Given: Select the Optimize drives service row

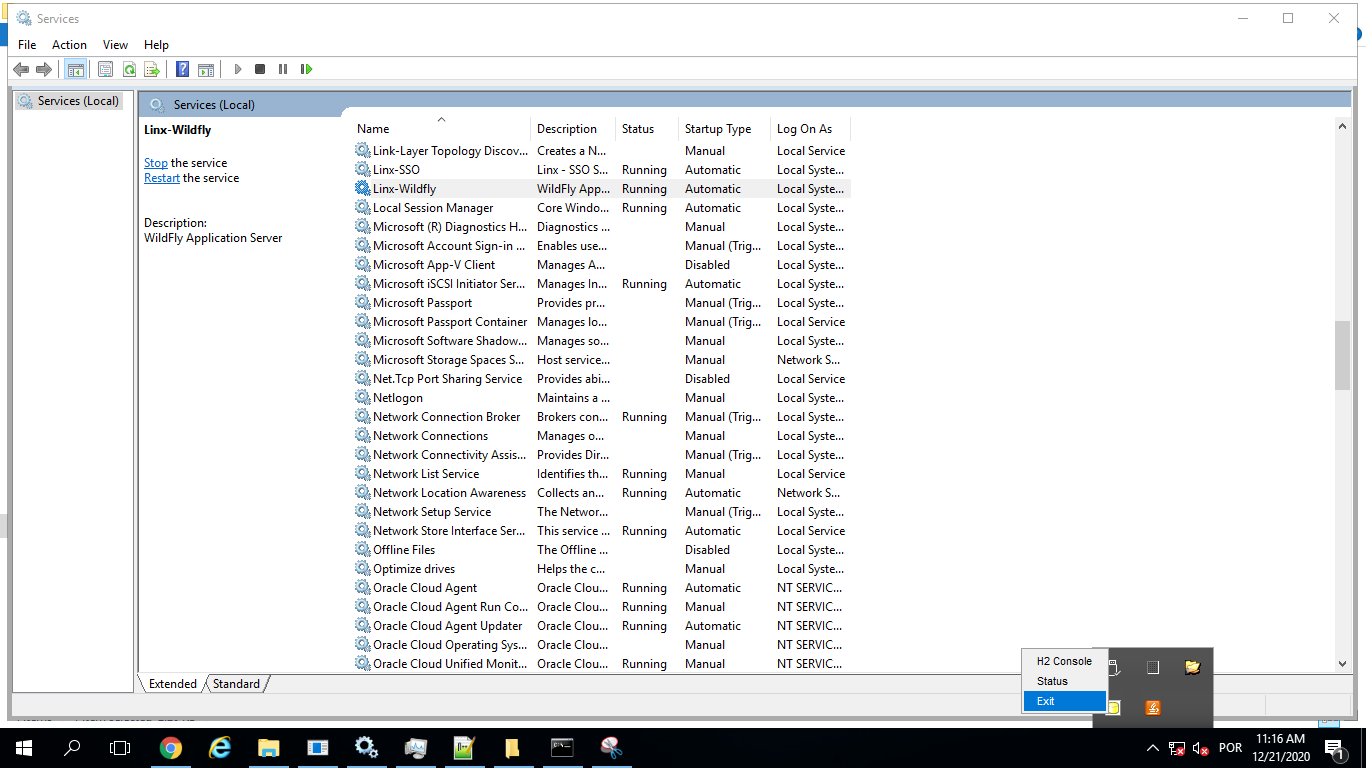Looking at the screenshot, I should pyautogui.click(x=600, y=569).
